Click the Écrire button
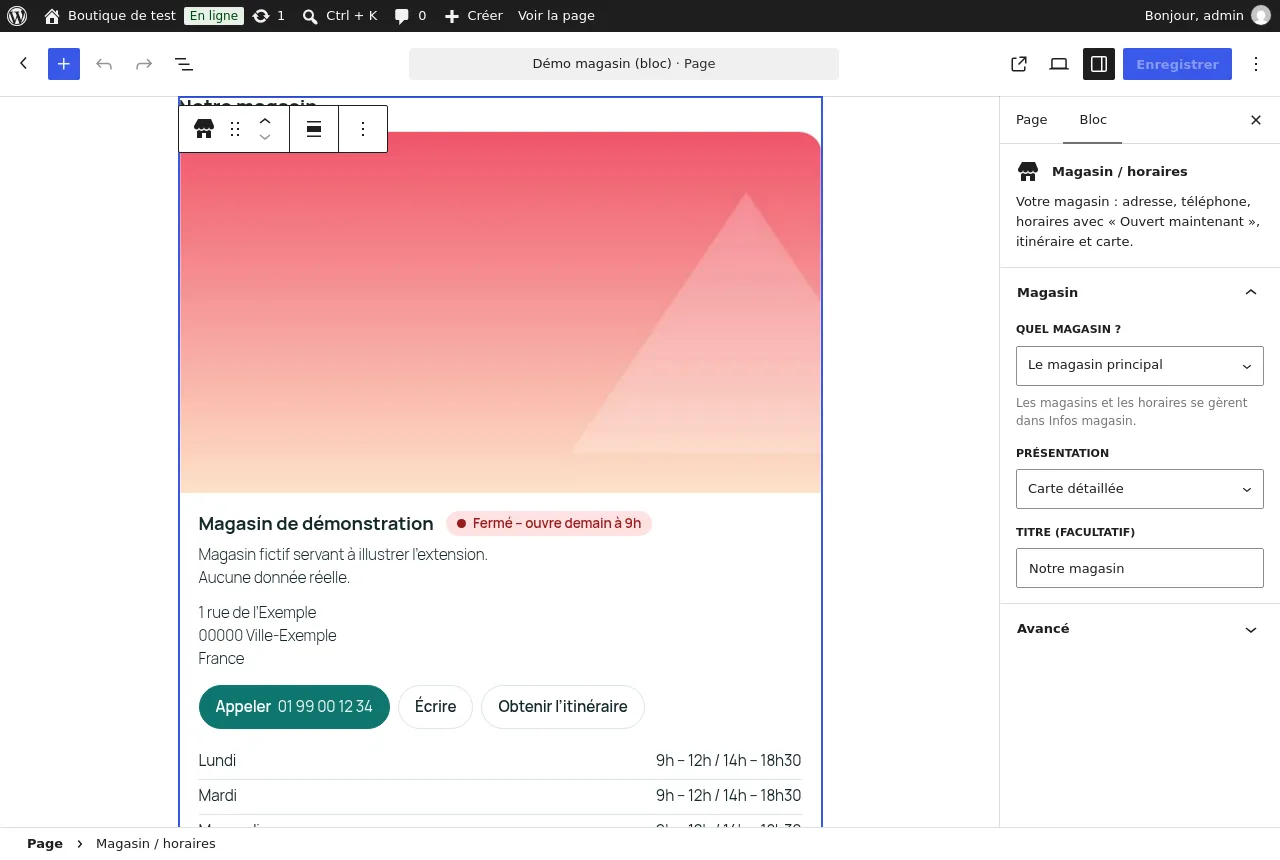Screen dimensions: 1280x860 [435, 707]
